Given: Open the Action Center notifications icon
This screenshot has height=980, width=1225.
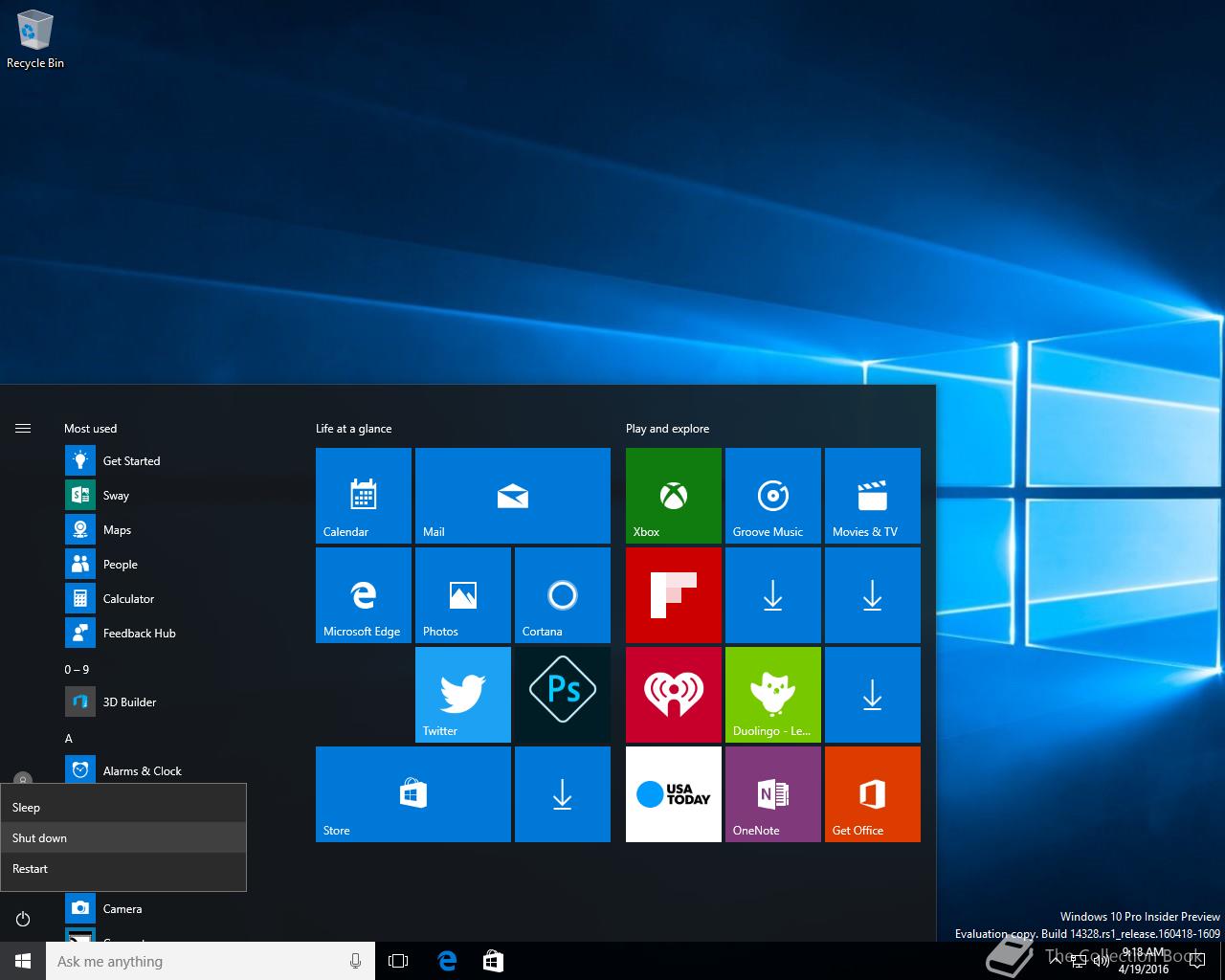Looking at the screenshot, I should (1196, 961).
